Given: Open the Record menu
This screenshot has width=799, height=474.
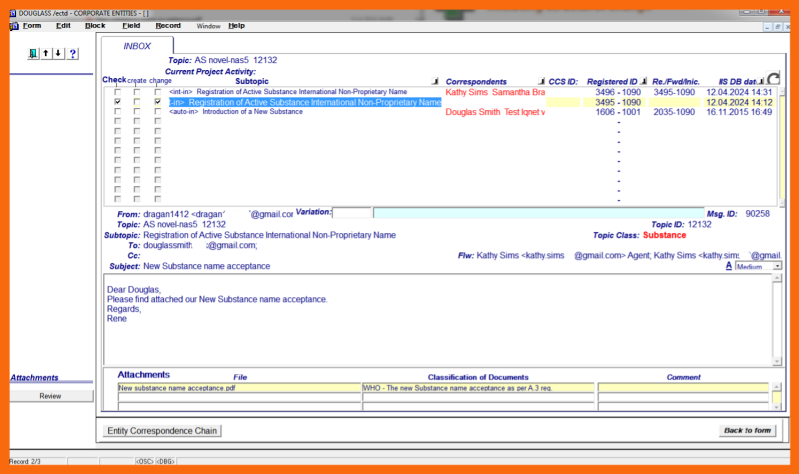Looking at the screenshot, I should click(x=167, y=25).
